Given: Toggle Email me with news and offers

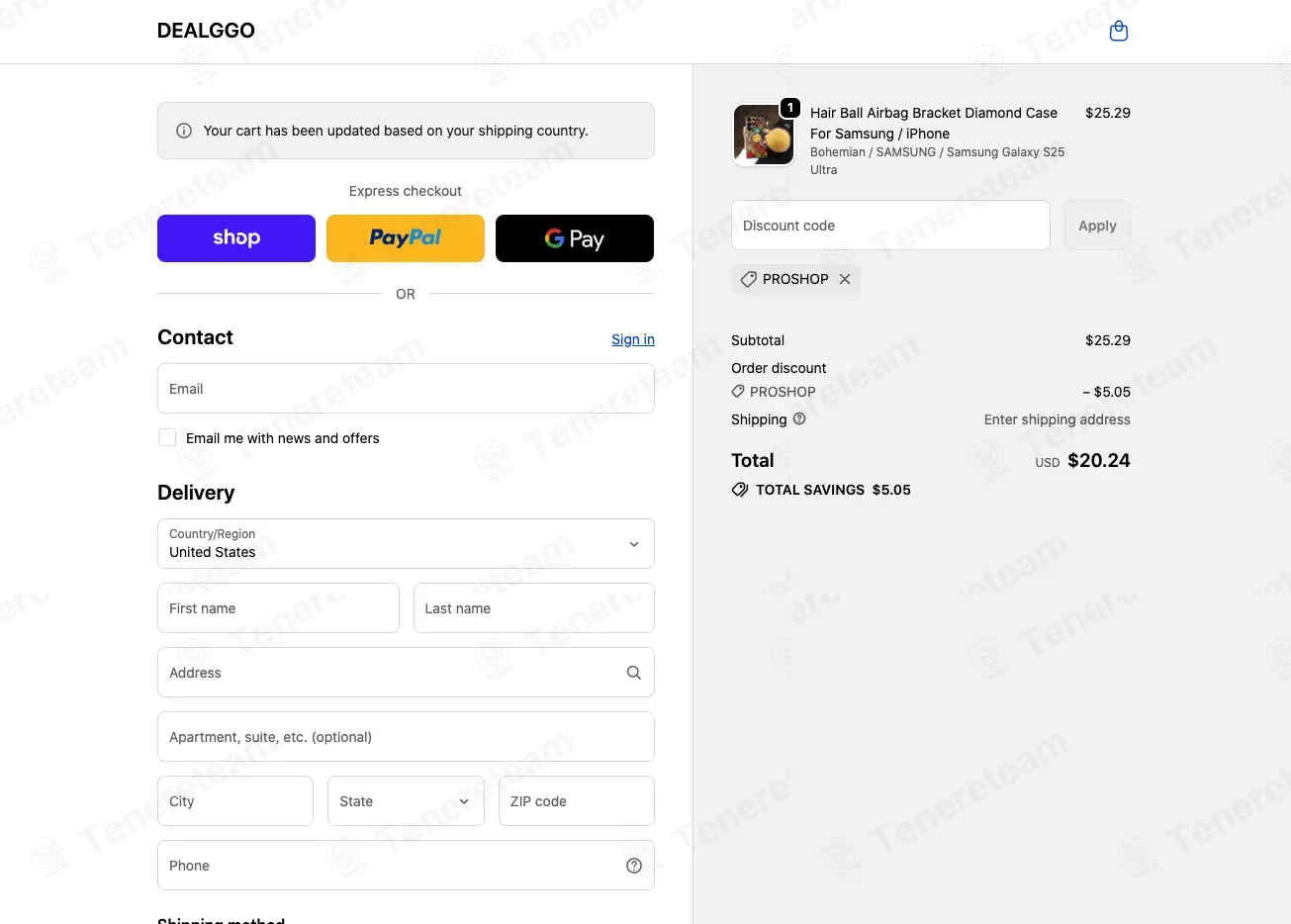Looking at the screenshot, I should pyautogui.click(x=167, y=437).
